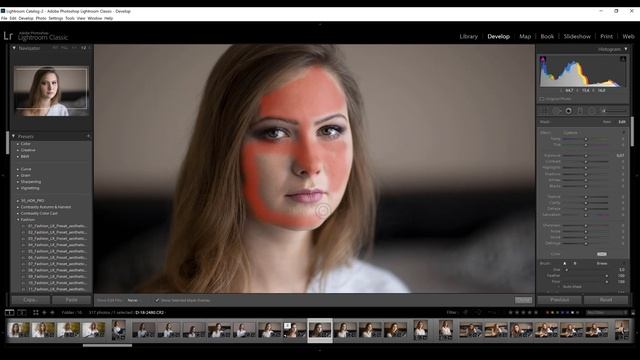Filter by yellow color label
Image resolution: width=640 pixels, height=360 pixels.
pyautogui.click(x=552, y=313)
